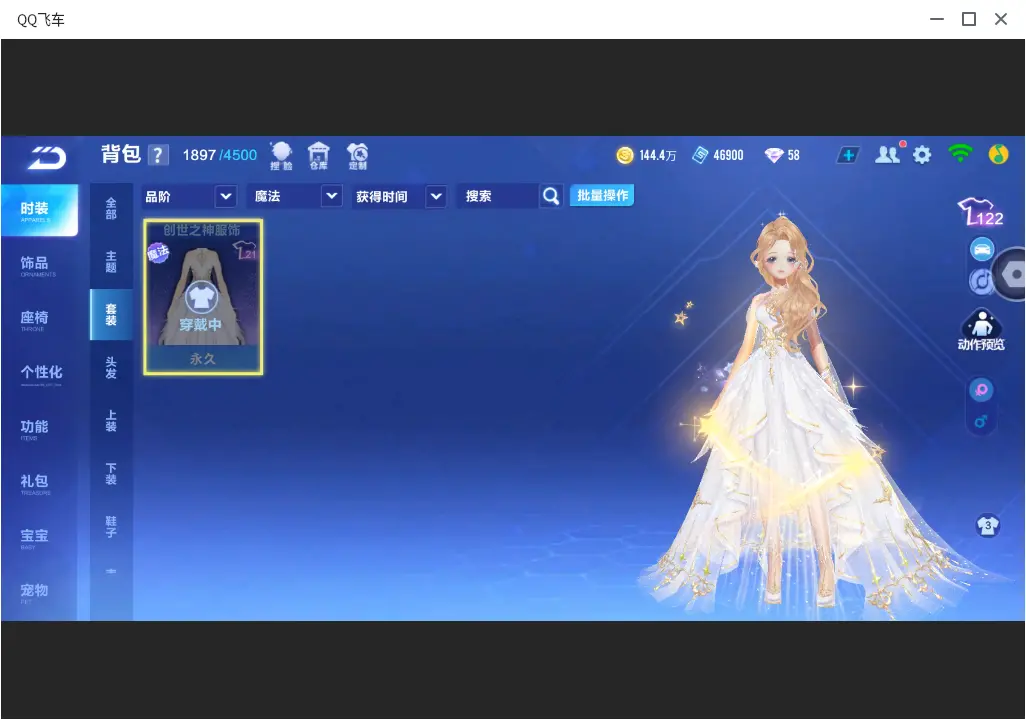Show the 上装 top subcategory
The width and height of the screenshot is (1026, 720).
click(111, 421)
